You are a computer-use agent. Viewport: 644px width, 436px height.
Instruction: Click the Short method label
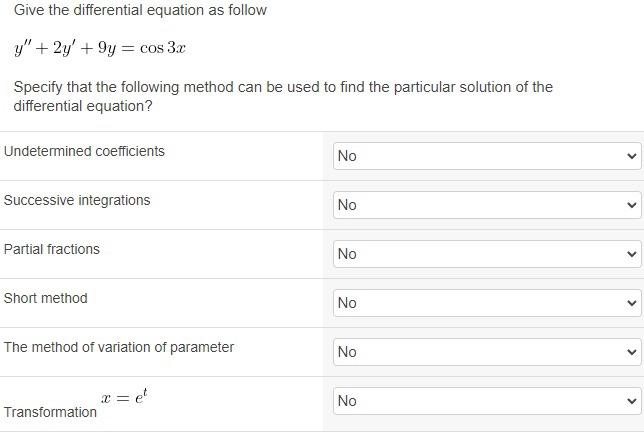(x=46, y=298)
